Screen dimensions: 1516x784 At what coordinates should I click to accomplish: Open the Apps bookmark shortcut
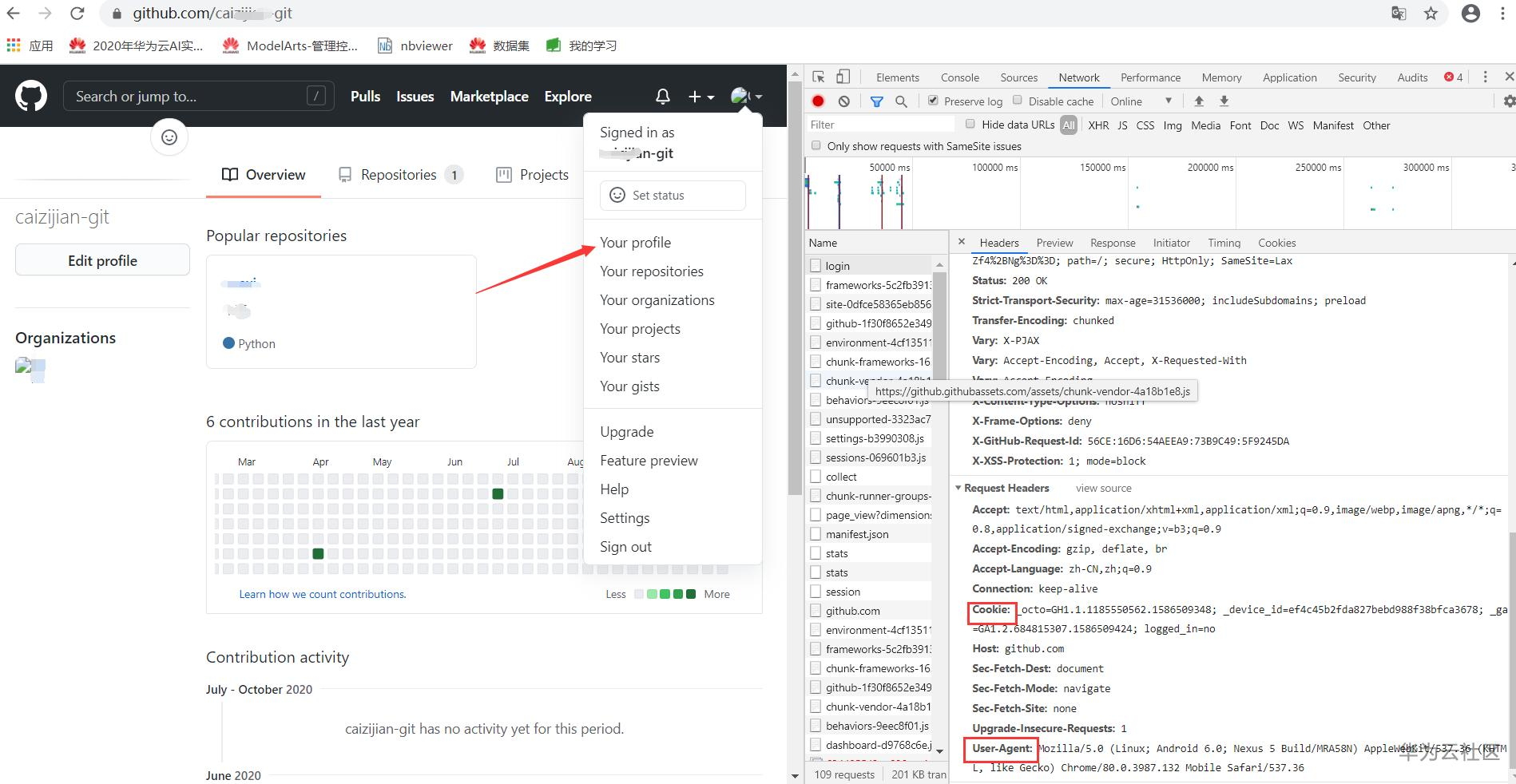point(30,46)
